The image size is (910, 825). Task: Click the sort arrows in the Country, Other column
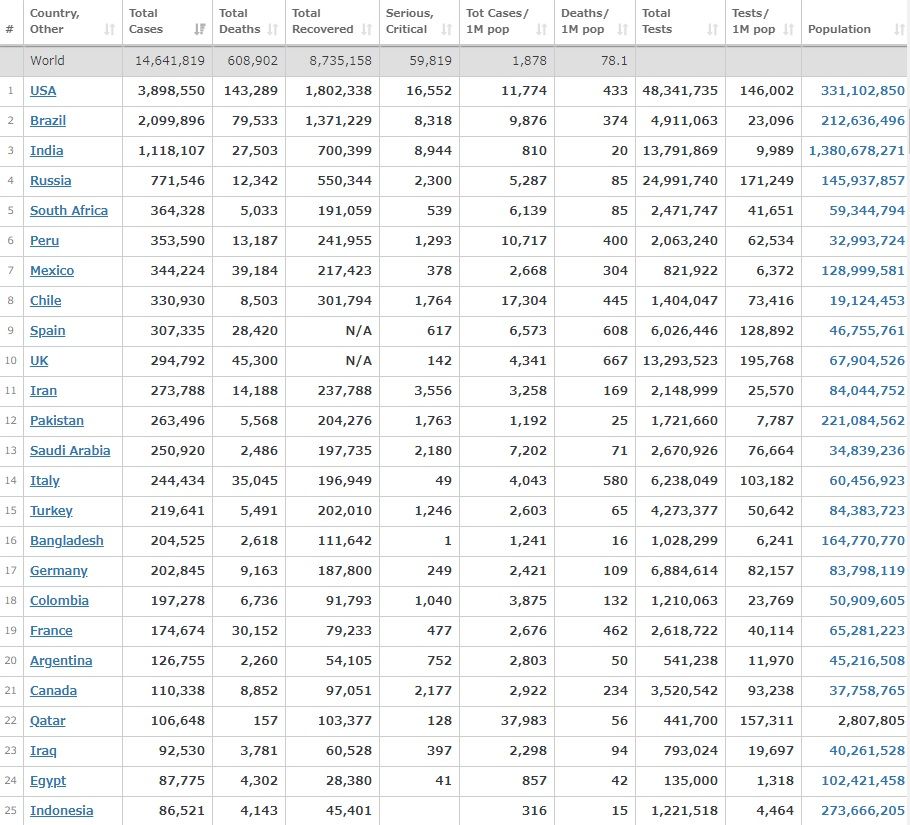point(109,30)
